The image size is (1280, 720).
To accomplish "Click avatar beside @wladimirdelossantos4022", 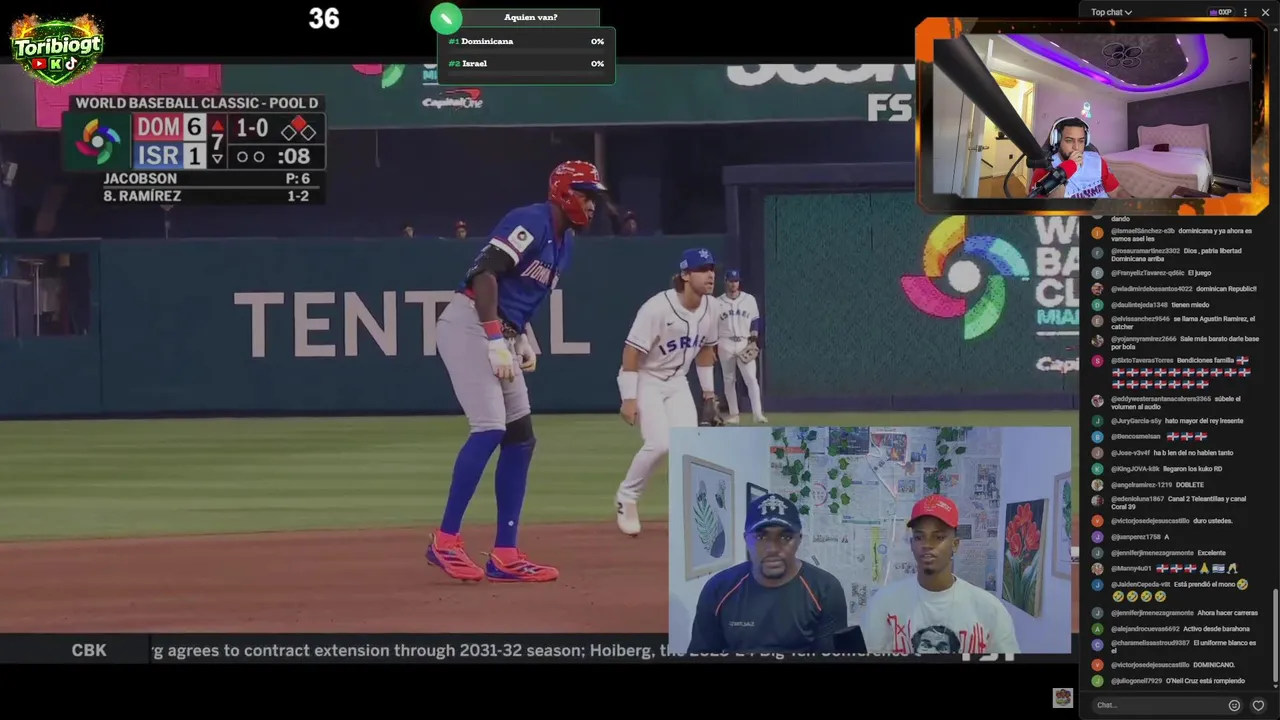I will click(1097, 289).
